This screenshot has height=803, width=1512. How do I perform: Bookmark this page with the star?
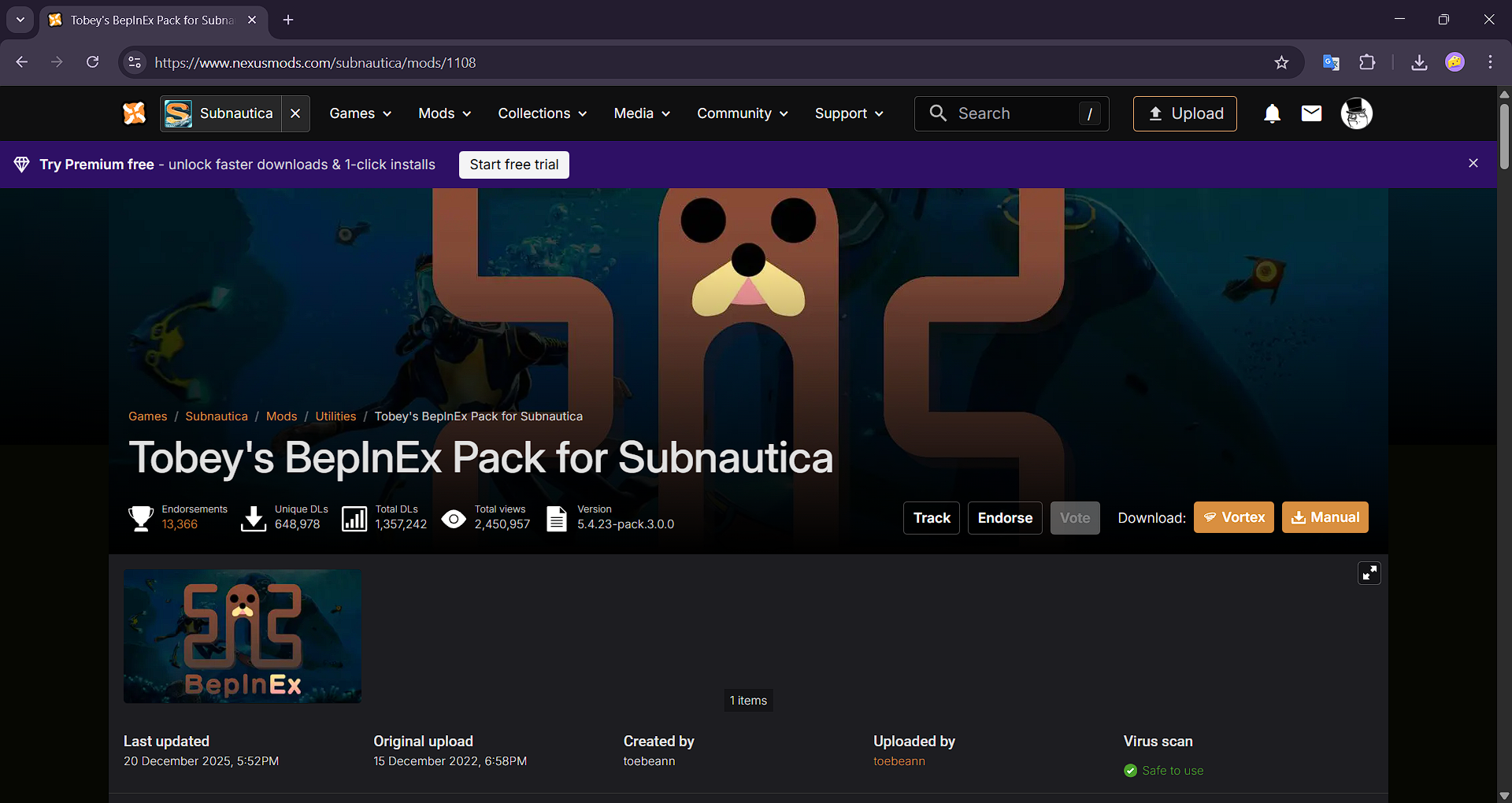pos(1281,62)
